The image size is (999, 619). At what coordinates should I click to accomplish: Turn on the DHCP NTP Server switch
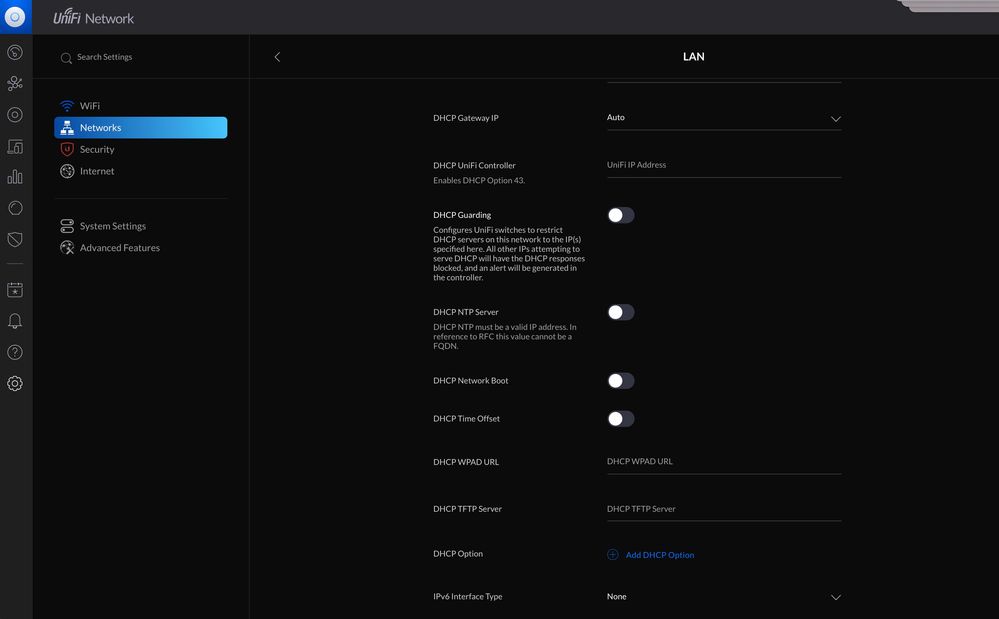click(620, 312)
